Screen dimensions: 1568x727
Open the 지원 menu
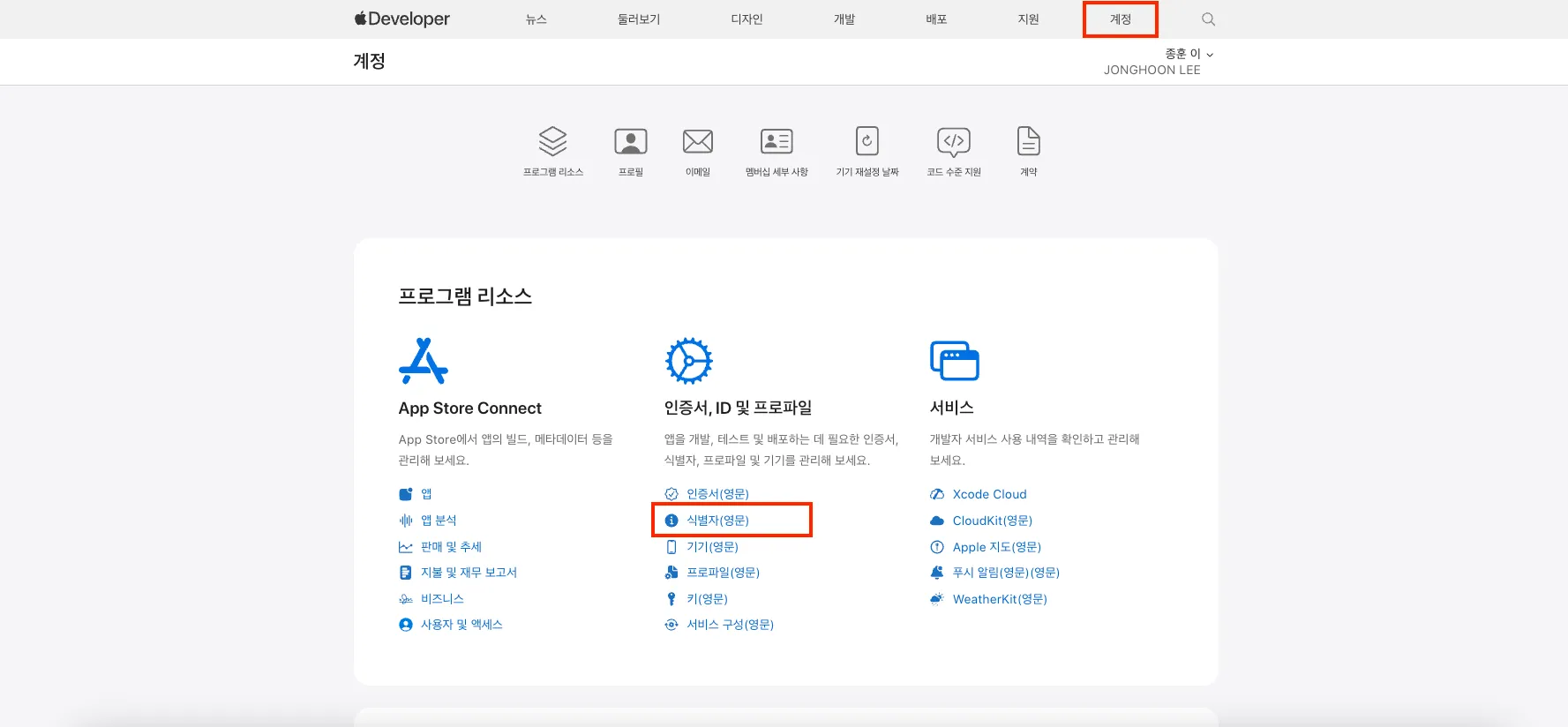click(x=1028, y=19)
